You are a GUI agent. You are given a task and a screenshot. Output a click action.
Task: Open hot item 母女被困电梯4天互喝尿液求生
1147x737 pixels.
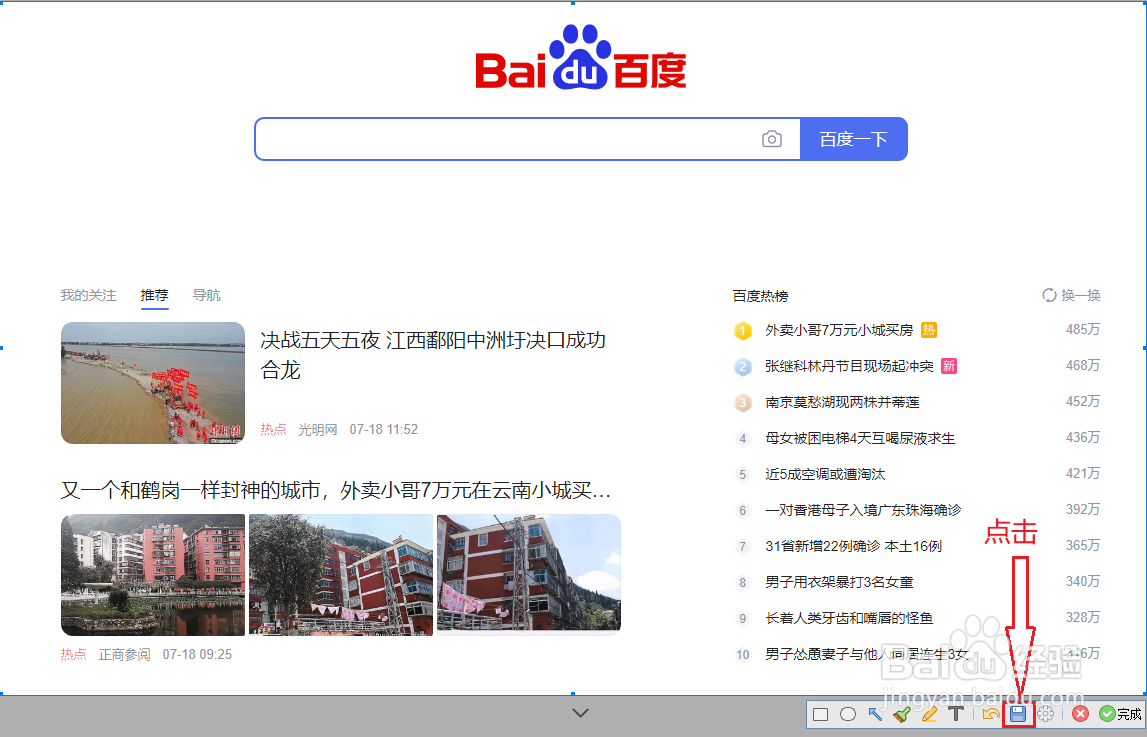[860, 438]
